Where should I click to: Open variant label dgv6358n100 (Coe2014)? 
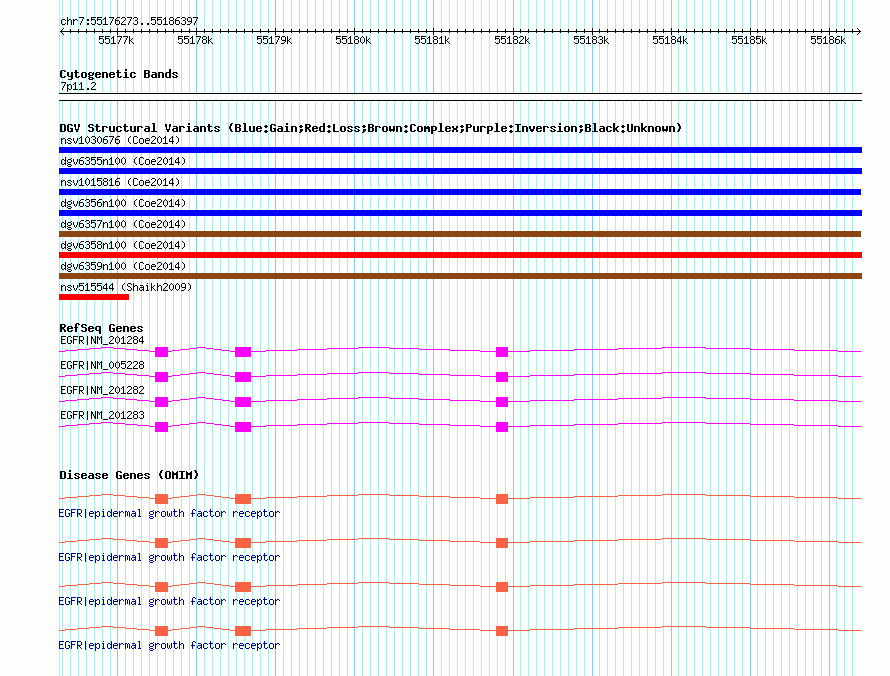(x=123, y=245)
